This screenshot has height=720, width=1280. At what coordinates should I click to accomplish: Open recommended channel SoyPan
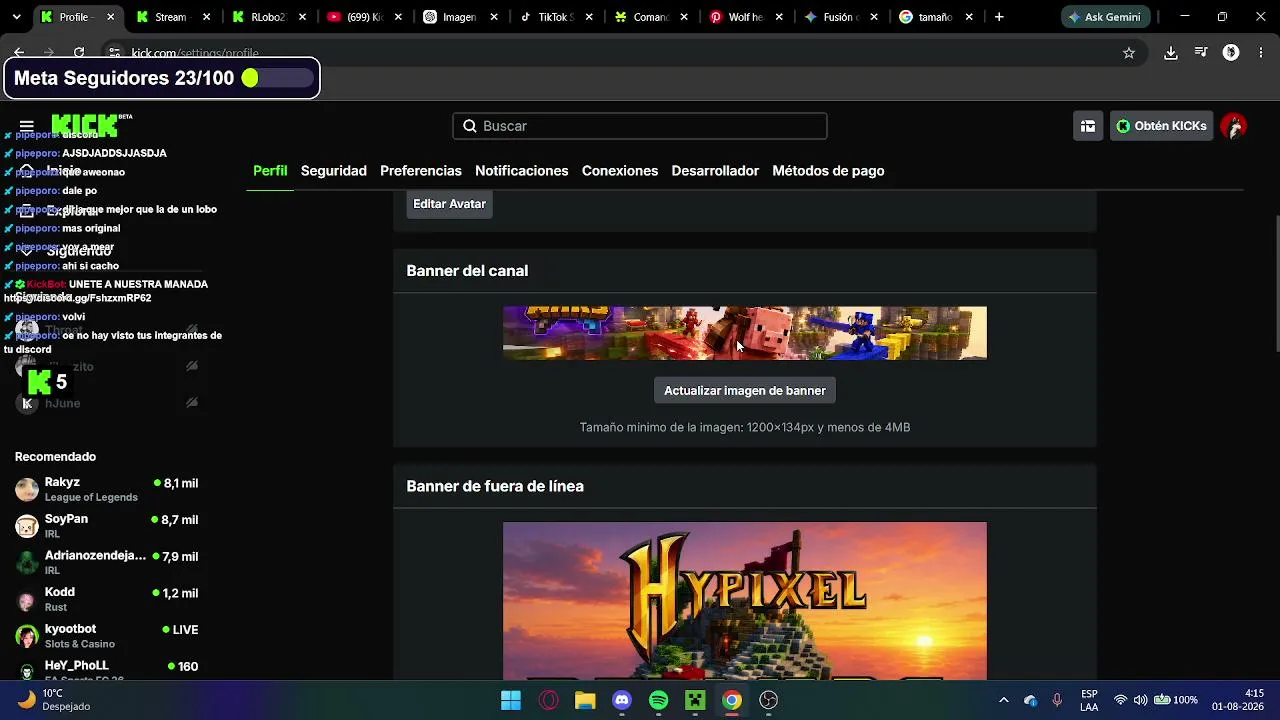tap(107, 526)
